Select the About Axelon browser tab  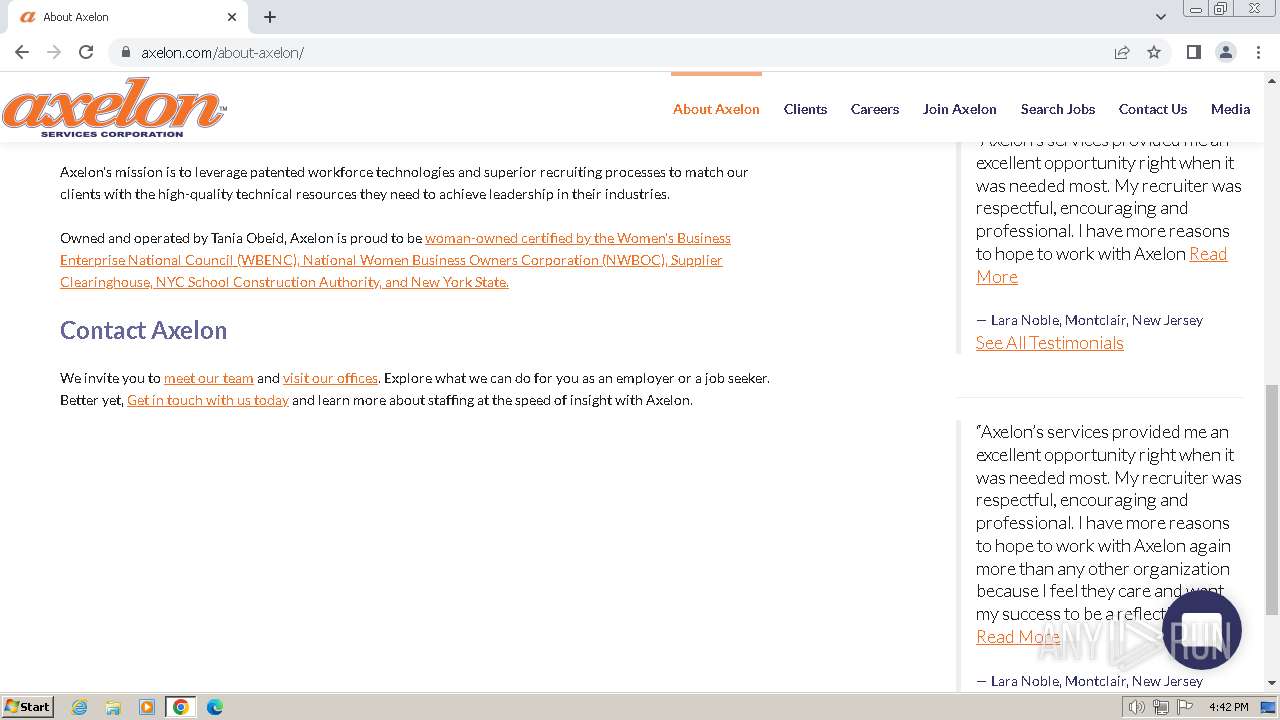click(x=129, y=17)
